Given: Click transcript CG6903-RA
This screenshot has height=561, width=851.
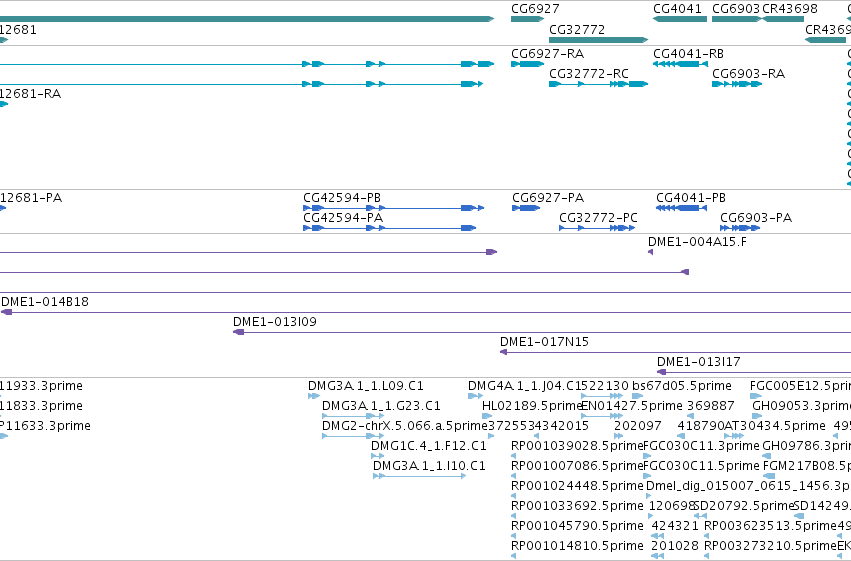Looking at the screenshot, I should tap(737, 84).
